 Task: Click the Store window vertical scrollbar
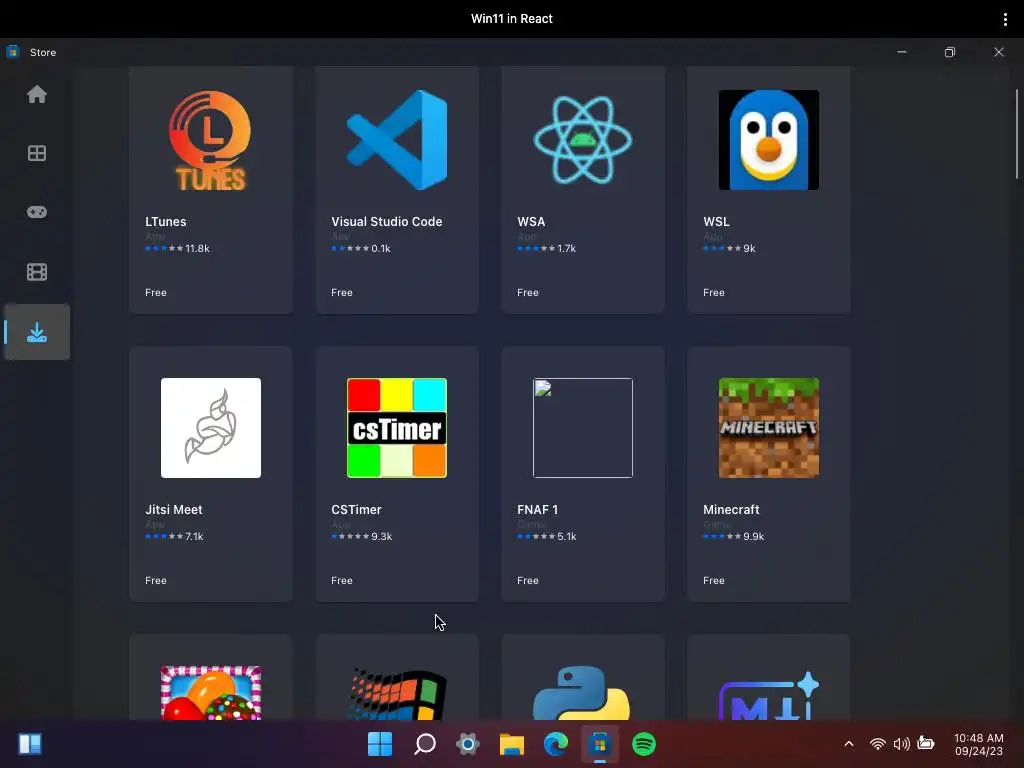[1017, 134]
